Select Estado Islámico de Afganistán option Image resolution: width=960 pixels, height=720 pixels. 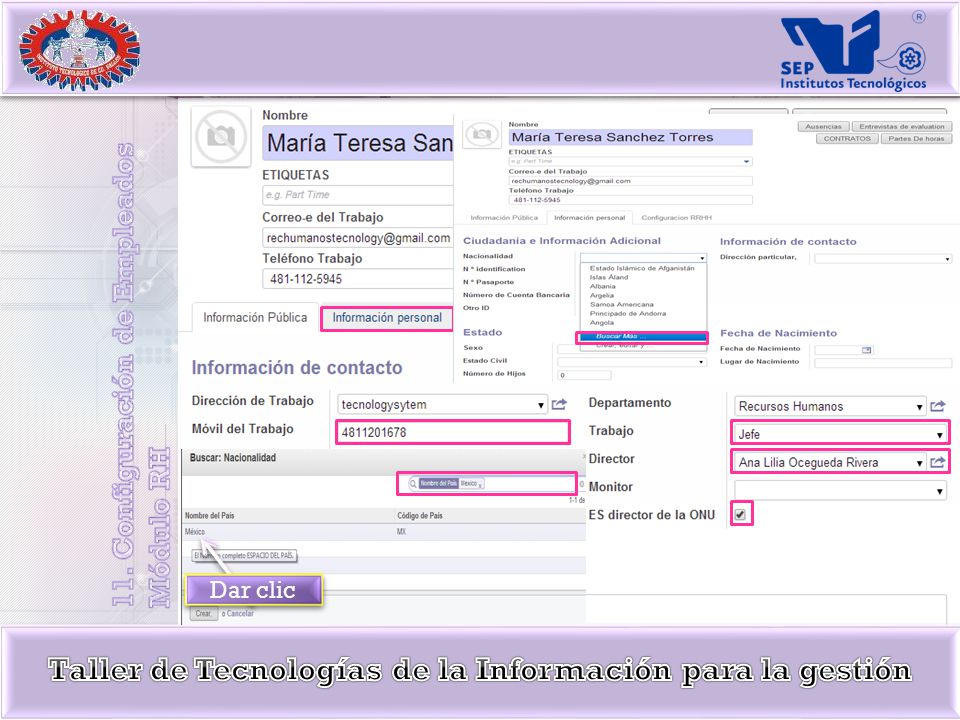tap(642, 268)
